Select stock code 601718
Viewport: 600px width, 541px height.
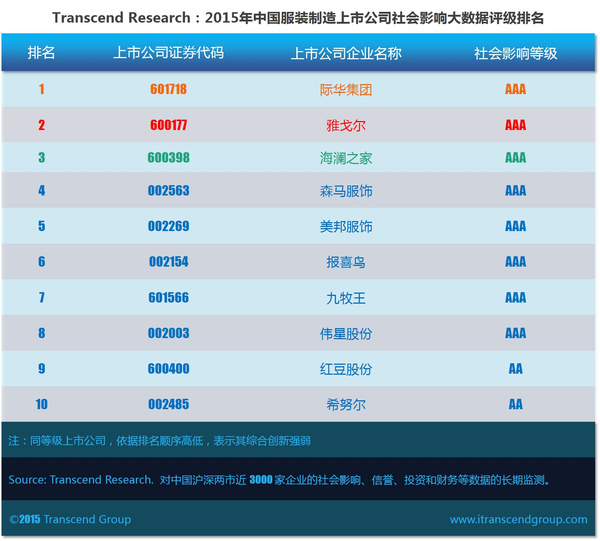coord(168,89)
